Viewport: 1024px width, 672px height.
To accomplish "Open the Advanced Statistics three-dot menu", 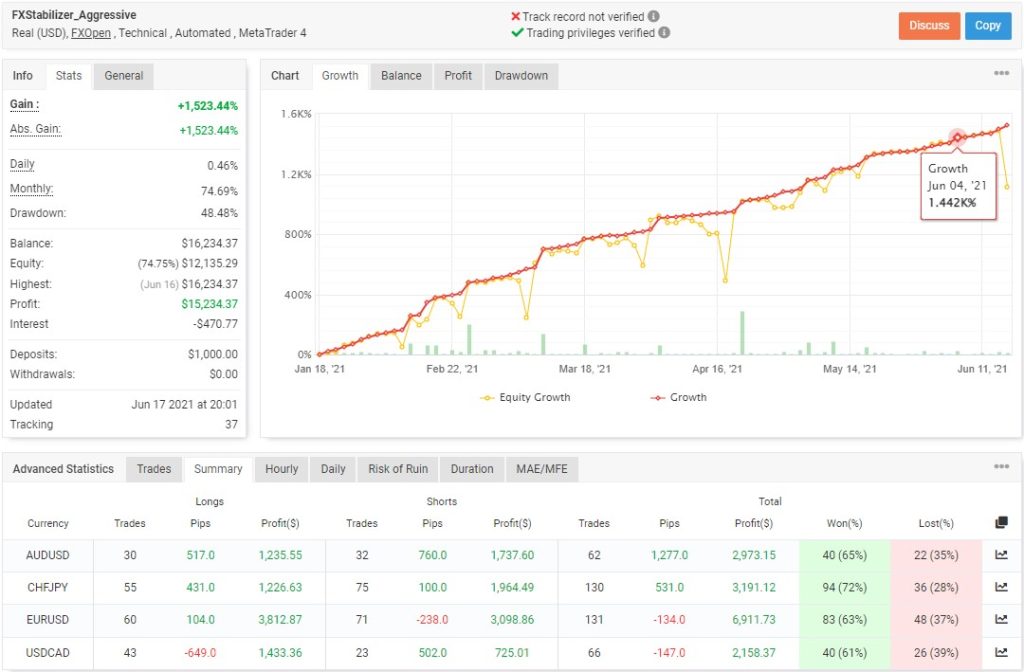I will tap(1001, 466).
